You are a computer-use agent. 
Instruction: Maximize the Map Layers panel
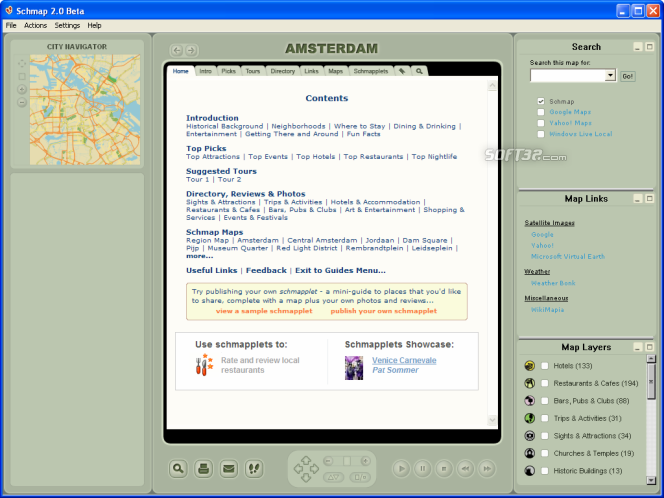click(x=649, y=347)
